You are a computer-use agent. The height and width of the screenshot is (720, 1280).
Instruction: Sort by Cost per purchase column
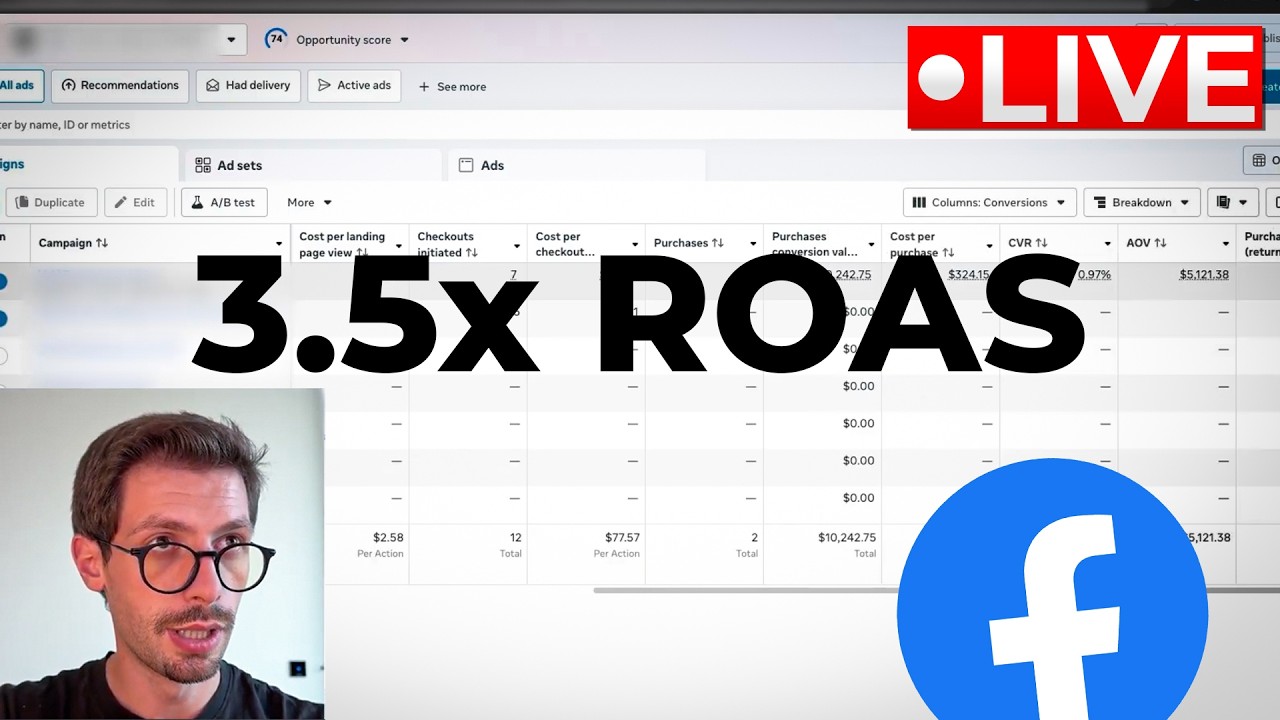tap(922, 245)
